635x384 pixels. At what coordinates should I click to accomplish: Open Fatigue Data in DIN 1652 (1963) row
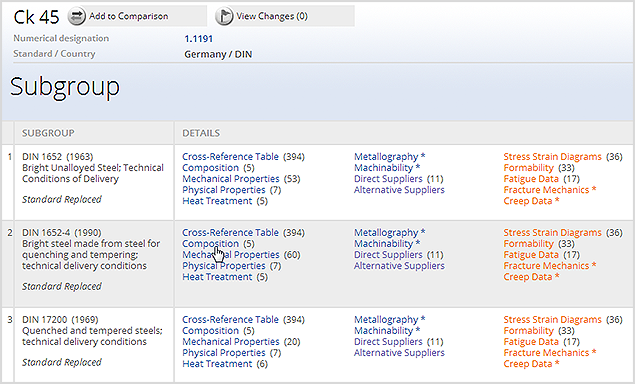point(531,179)
